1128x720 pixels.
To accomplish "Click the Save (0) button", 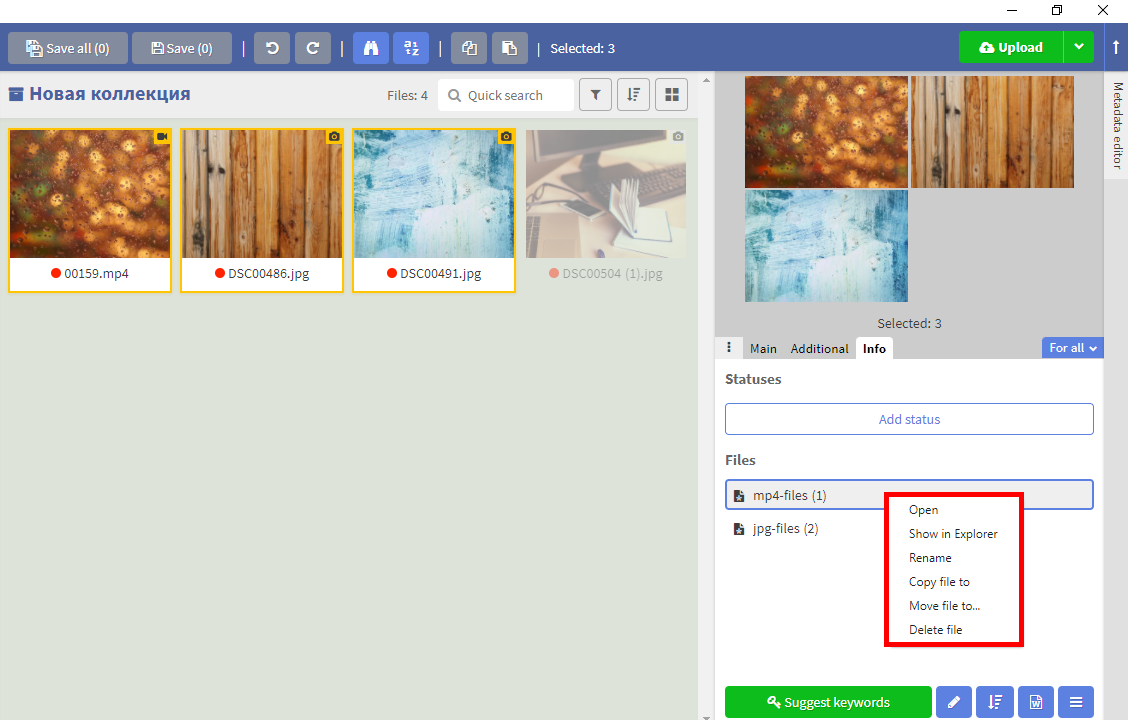I will tap(182, 48).
